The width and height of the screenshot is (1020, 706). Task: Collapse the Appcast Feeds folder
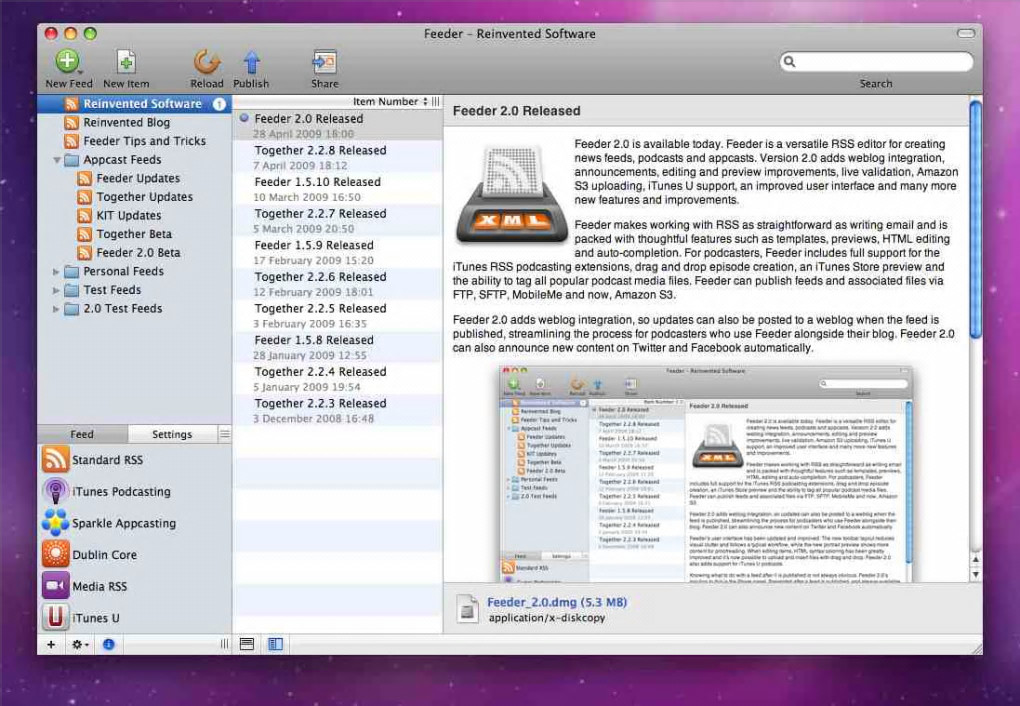tap(57, 160)
